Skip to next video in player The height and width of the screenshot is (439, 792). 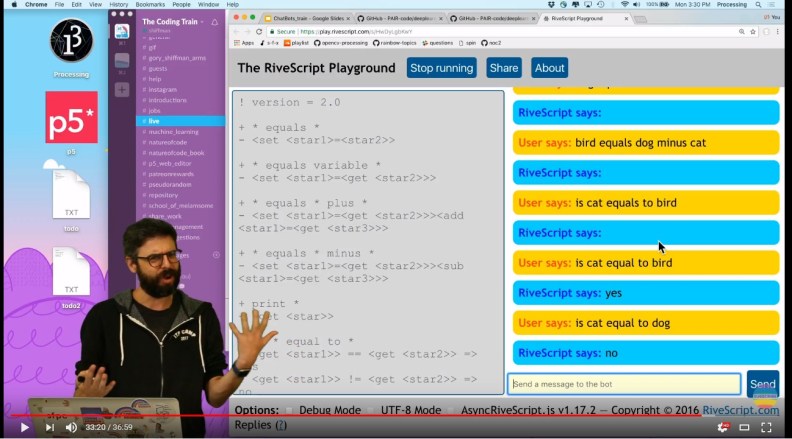point(50,427)
